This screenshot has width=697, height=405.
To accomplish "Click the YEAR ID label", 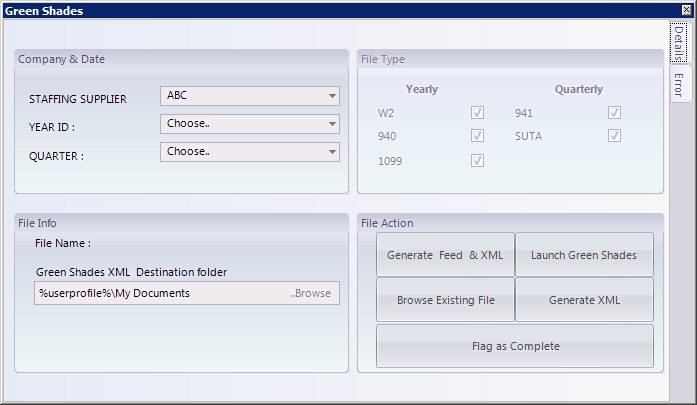I will 52,127.
